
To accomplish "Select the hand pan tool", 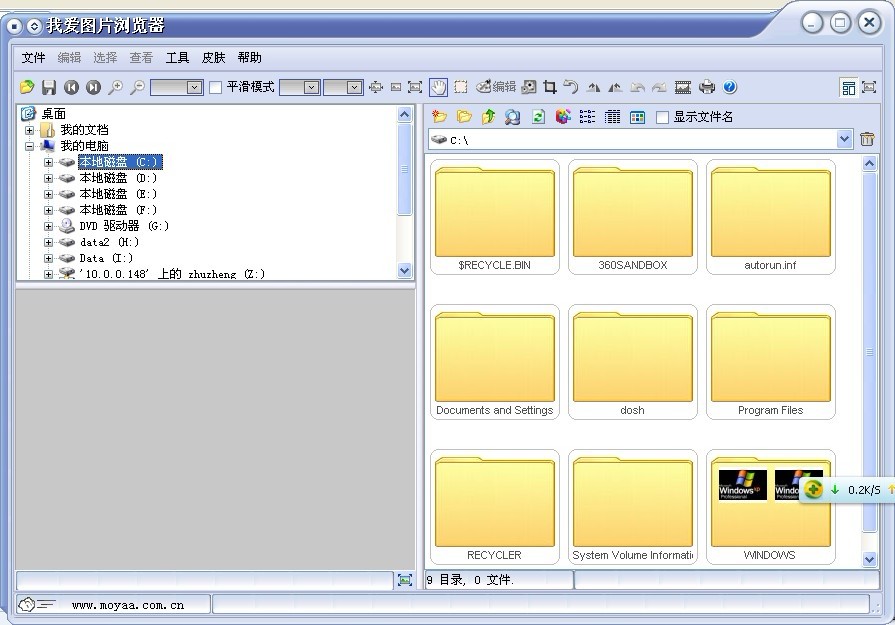I will tap(438, 87).
